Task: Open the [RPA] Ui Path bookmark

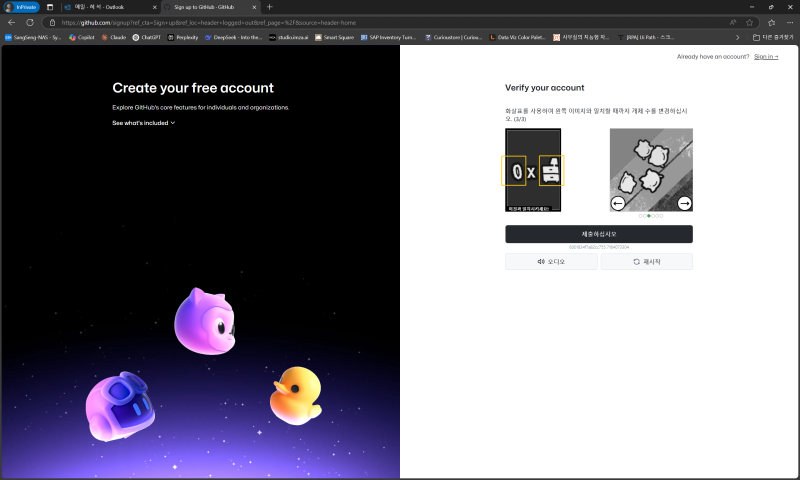Action: [645, 37]
